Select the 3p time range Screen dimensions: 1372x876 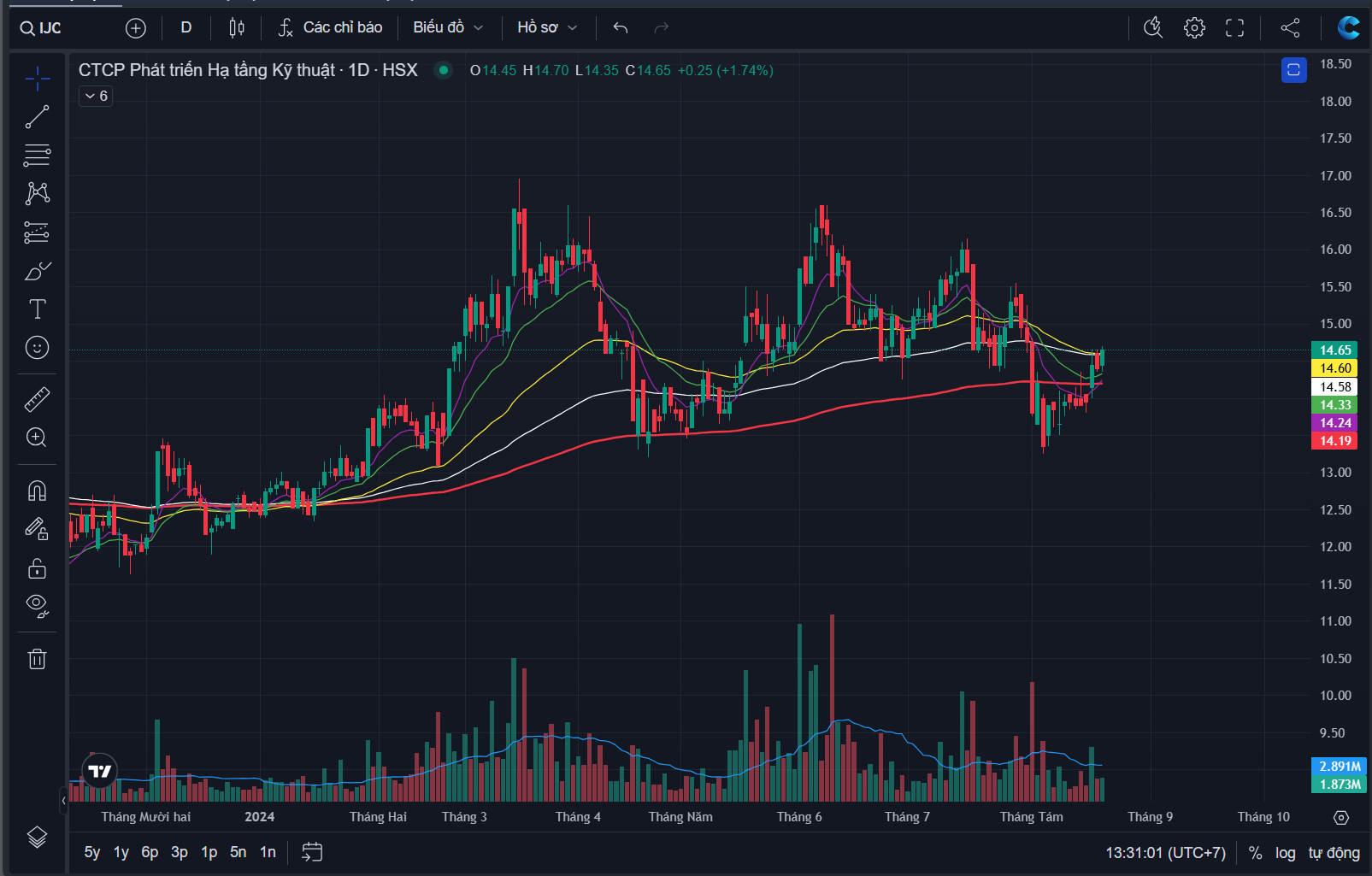pos(179,852)
